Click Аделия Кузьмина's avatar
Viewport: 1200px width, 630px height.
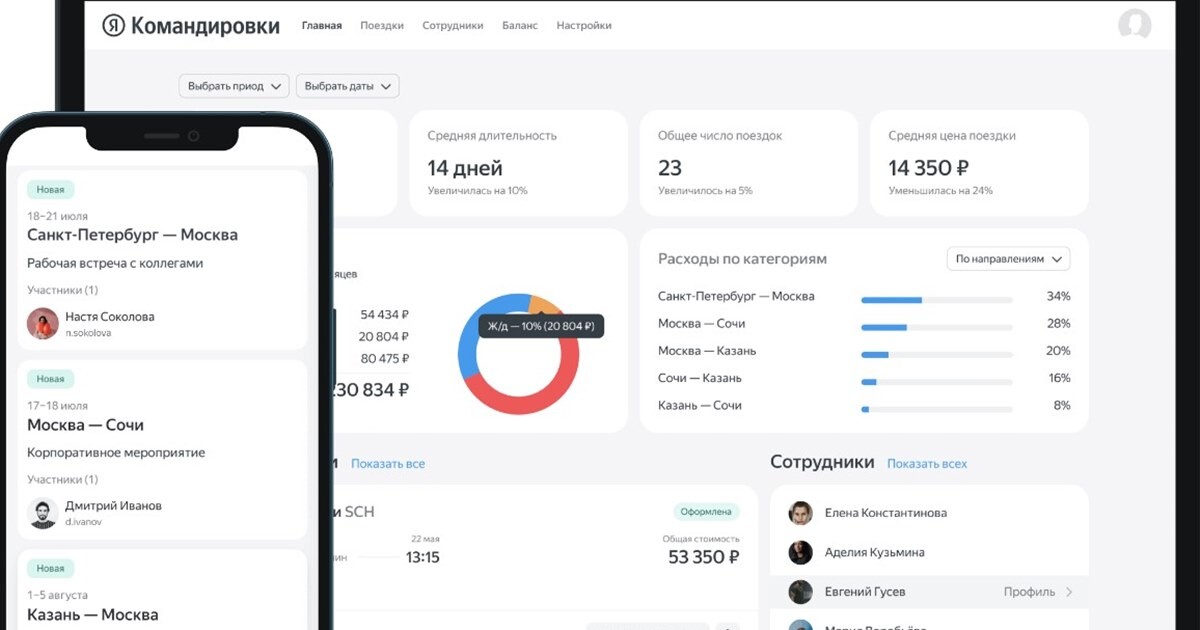(x=800, y=552)
